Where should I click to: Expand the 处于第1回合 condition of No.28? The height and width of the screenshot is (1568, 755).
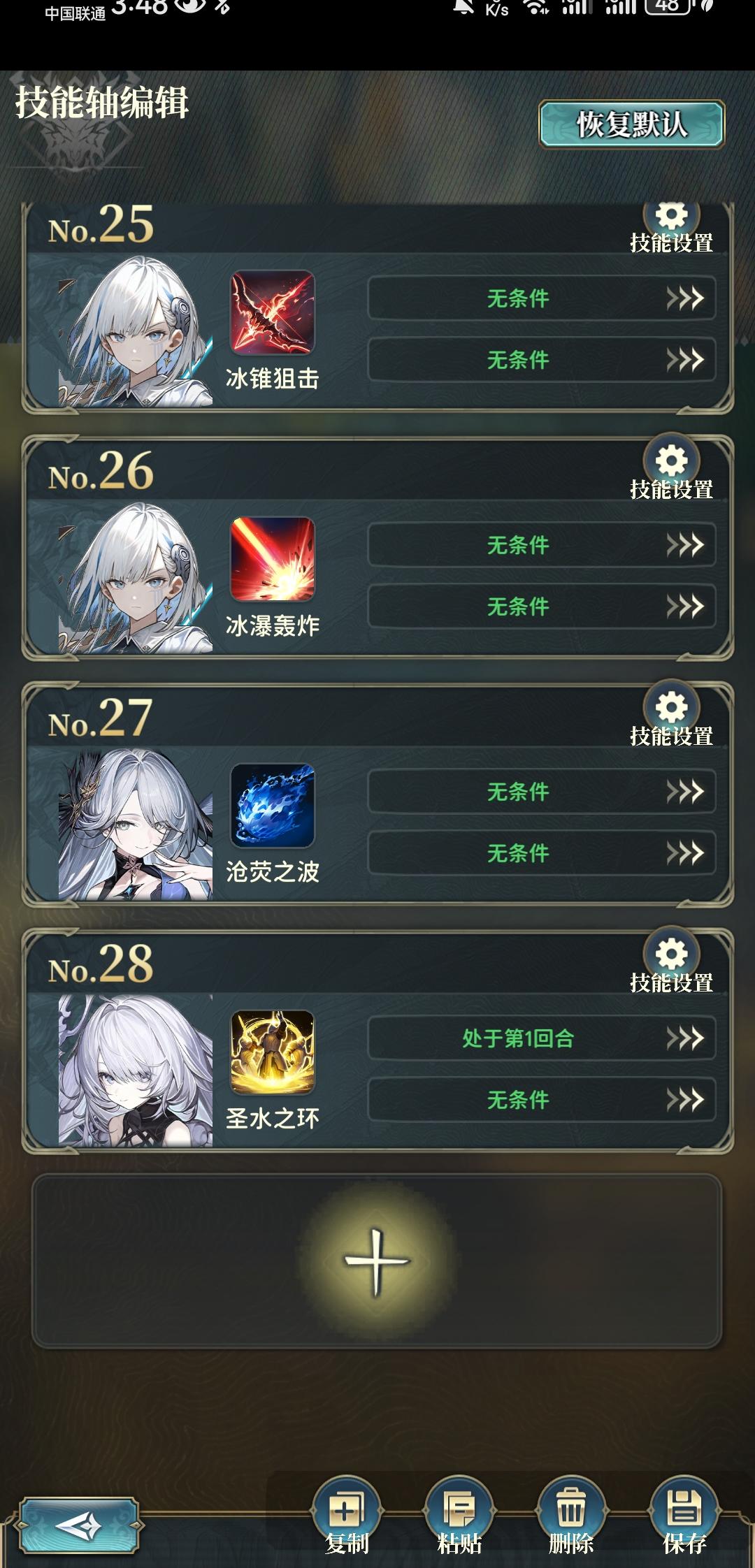tap(542, 1038)
